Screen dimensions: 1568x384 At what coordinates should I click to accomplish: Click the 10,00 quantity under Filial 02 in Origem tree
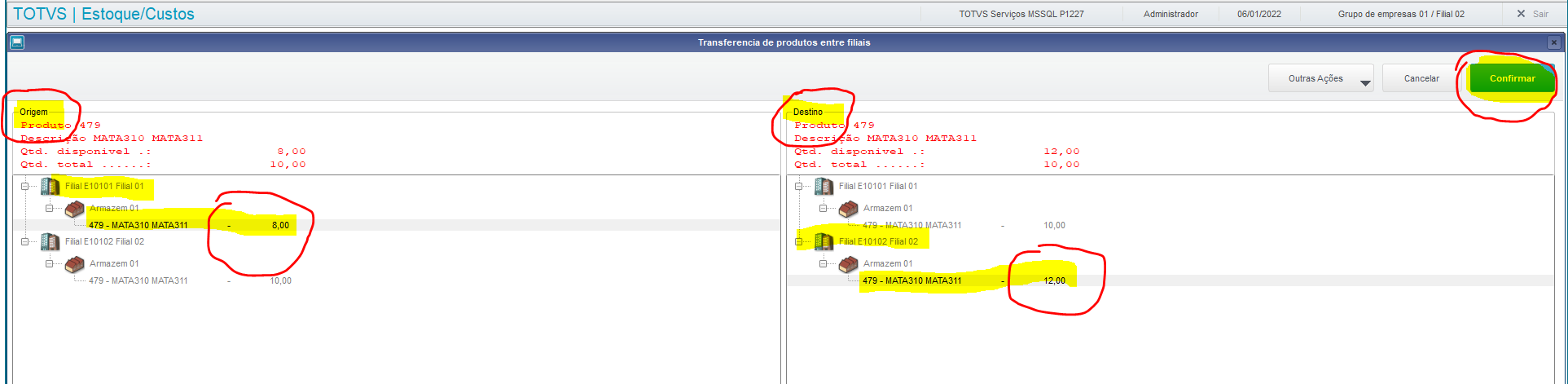(280, 280)
